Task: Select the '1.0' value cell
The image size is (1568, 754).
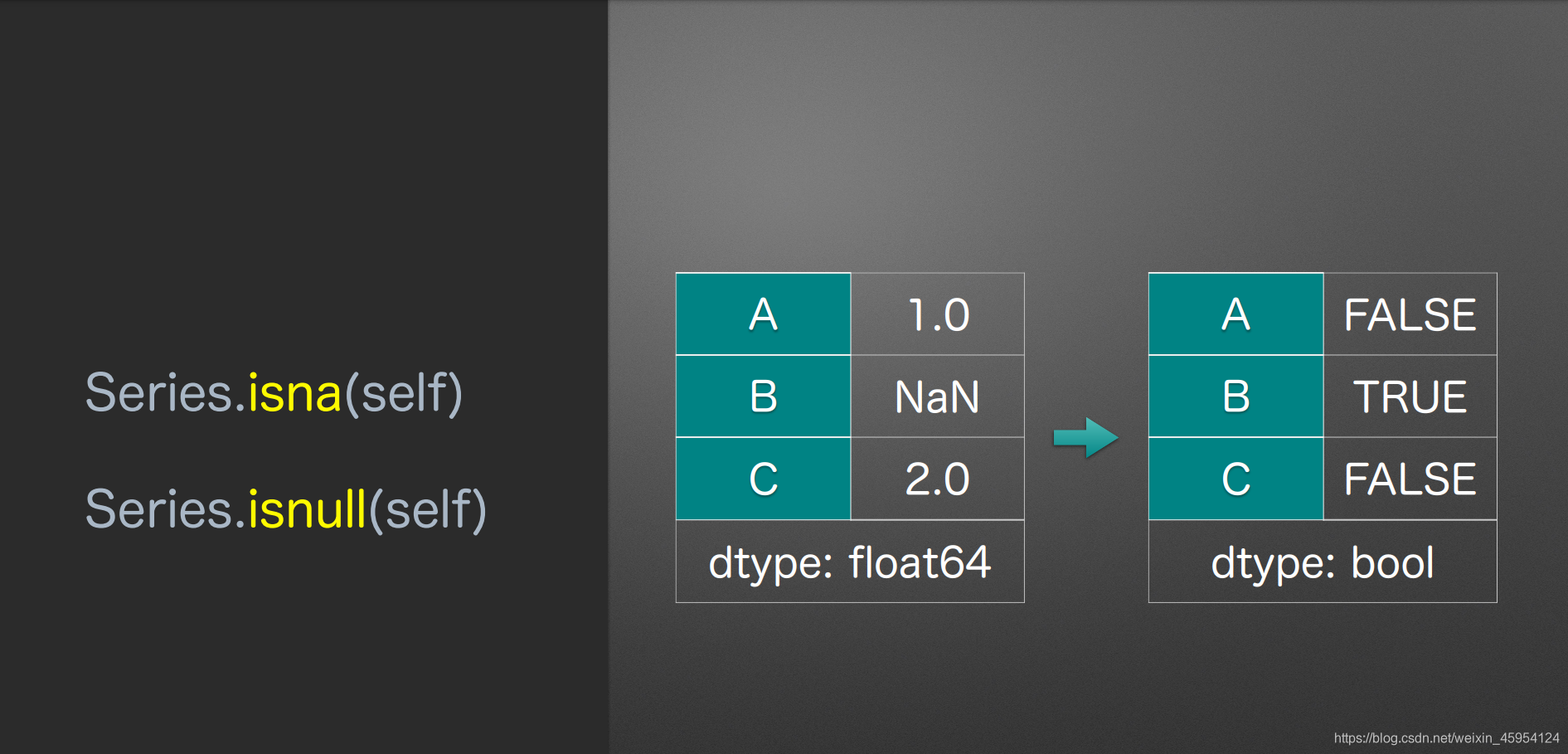Action: (938, 314)
